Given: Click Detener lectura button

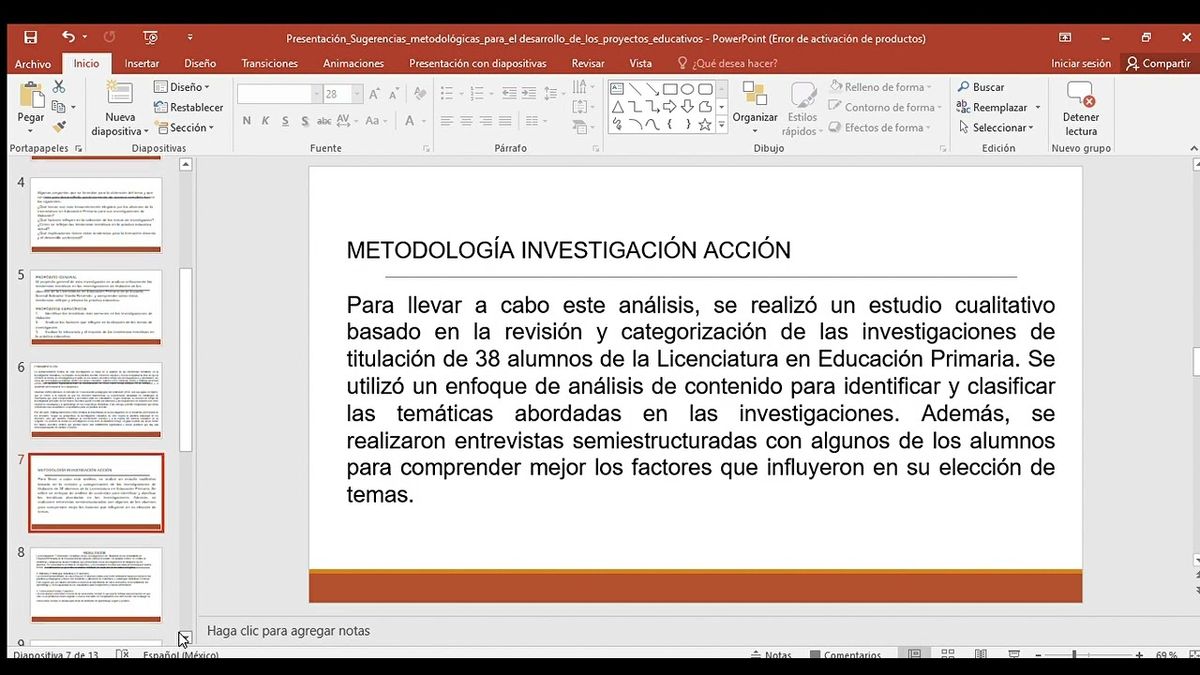Looking at the screenshot, I should 1081,109.
